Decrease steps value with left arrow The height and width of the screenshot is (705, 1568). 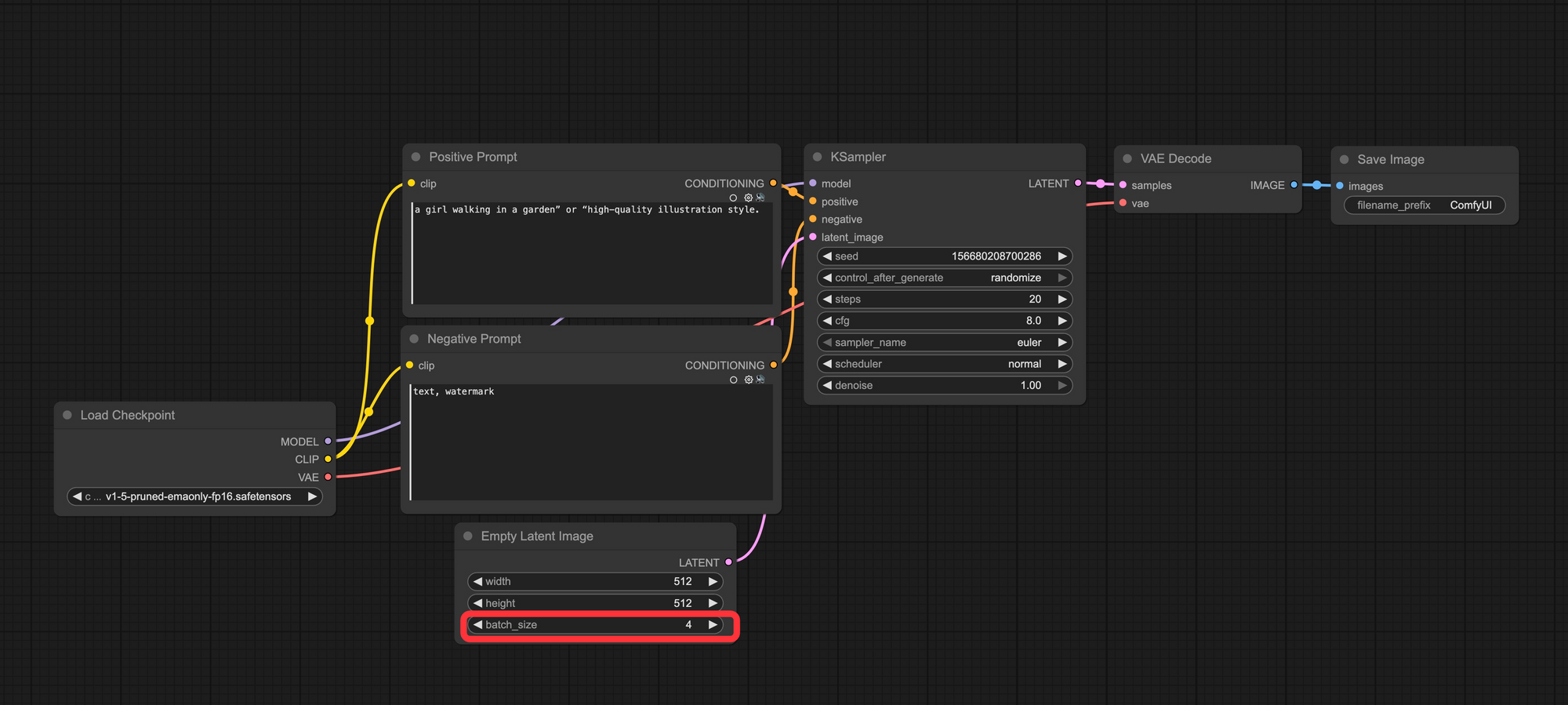click(x=827, y=300)
